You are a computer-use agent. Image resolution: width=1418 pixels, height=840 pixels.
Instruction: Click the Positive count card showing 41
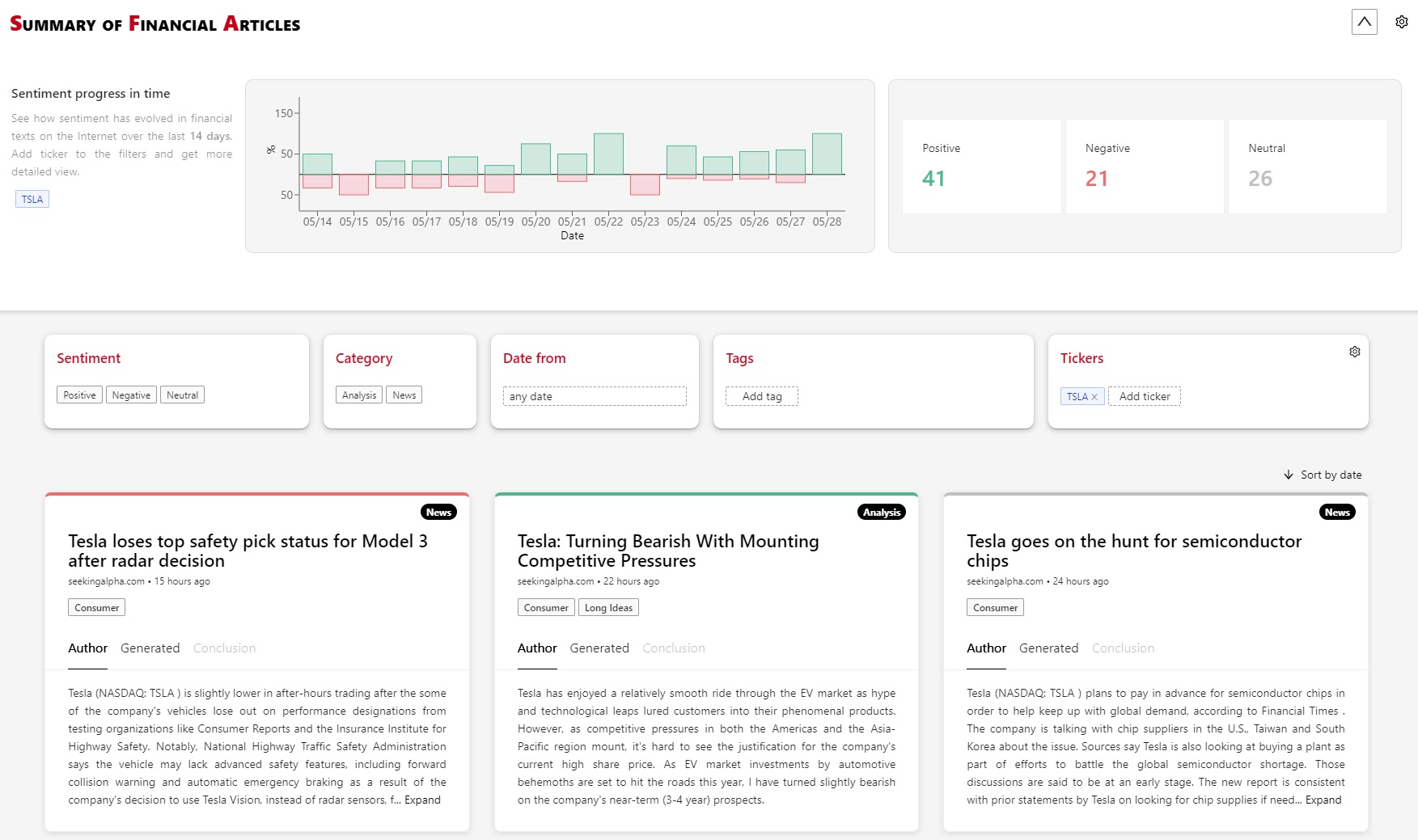pyautogui.click(x=981, y=167)
